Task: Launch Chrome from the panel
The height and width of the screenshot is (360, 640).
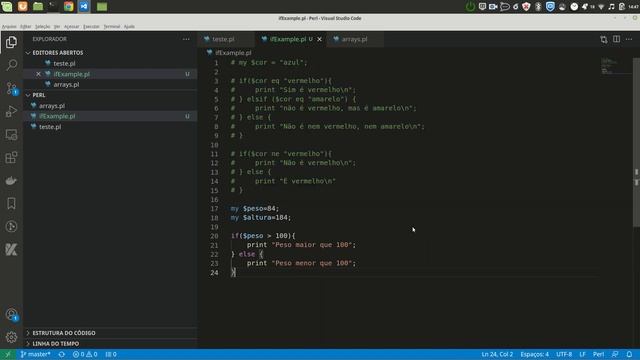Action: (x=69, y=7)
